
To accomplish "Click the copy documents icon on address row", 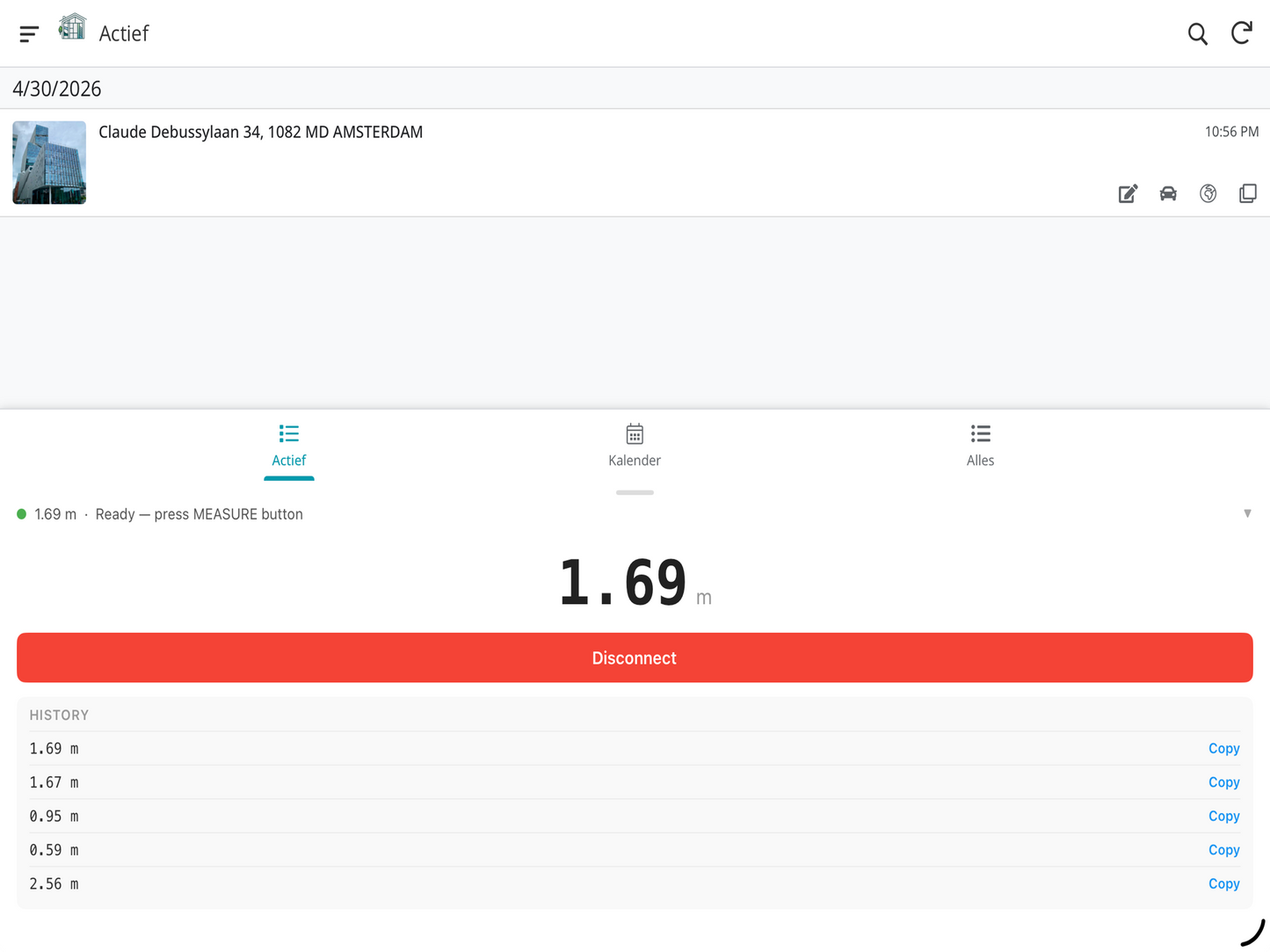I will [x=1248, y=193].
